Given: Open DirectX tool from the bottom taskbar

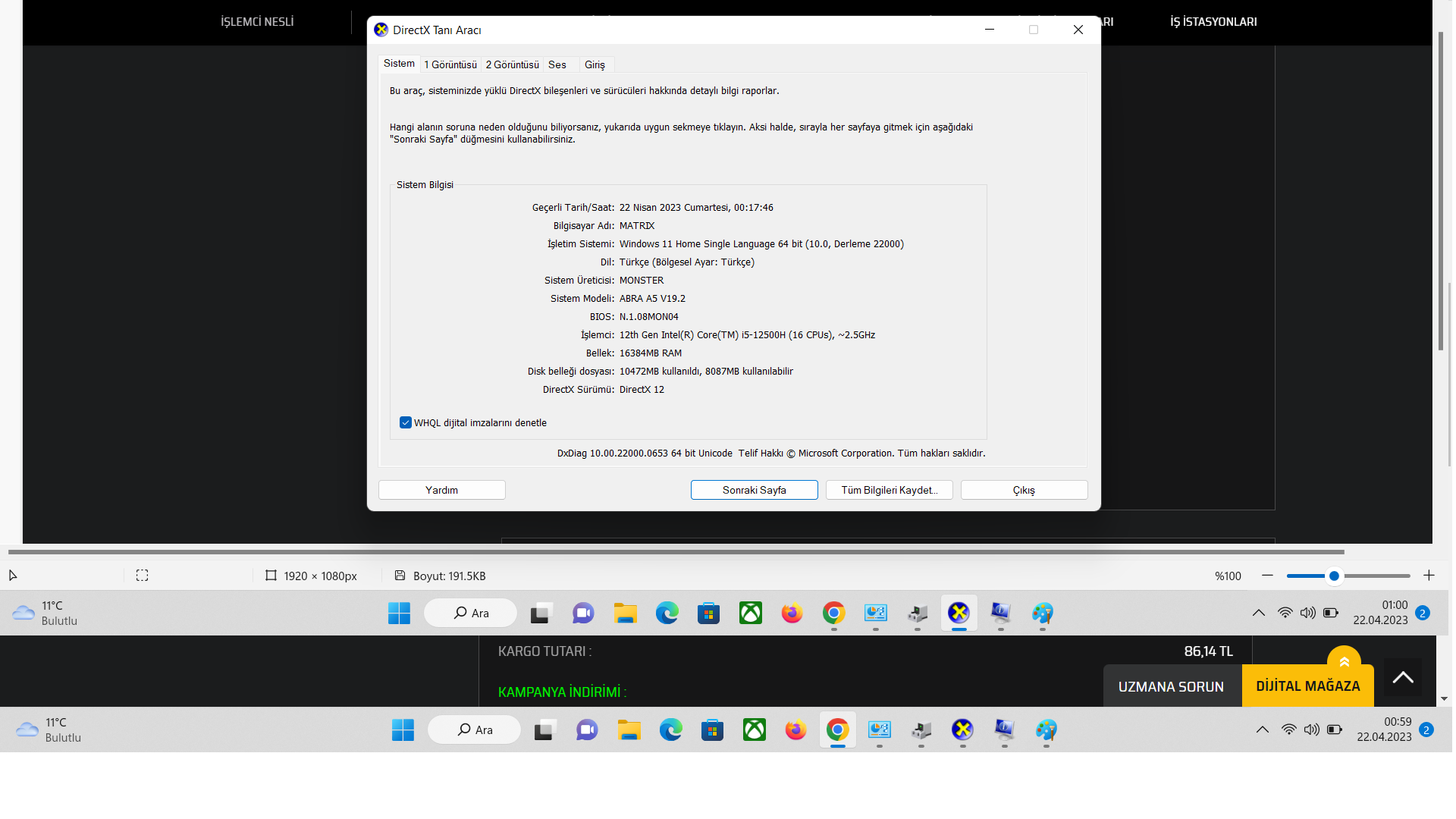Looking at the screenshot, I should point(963,730).
